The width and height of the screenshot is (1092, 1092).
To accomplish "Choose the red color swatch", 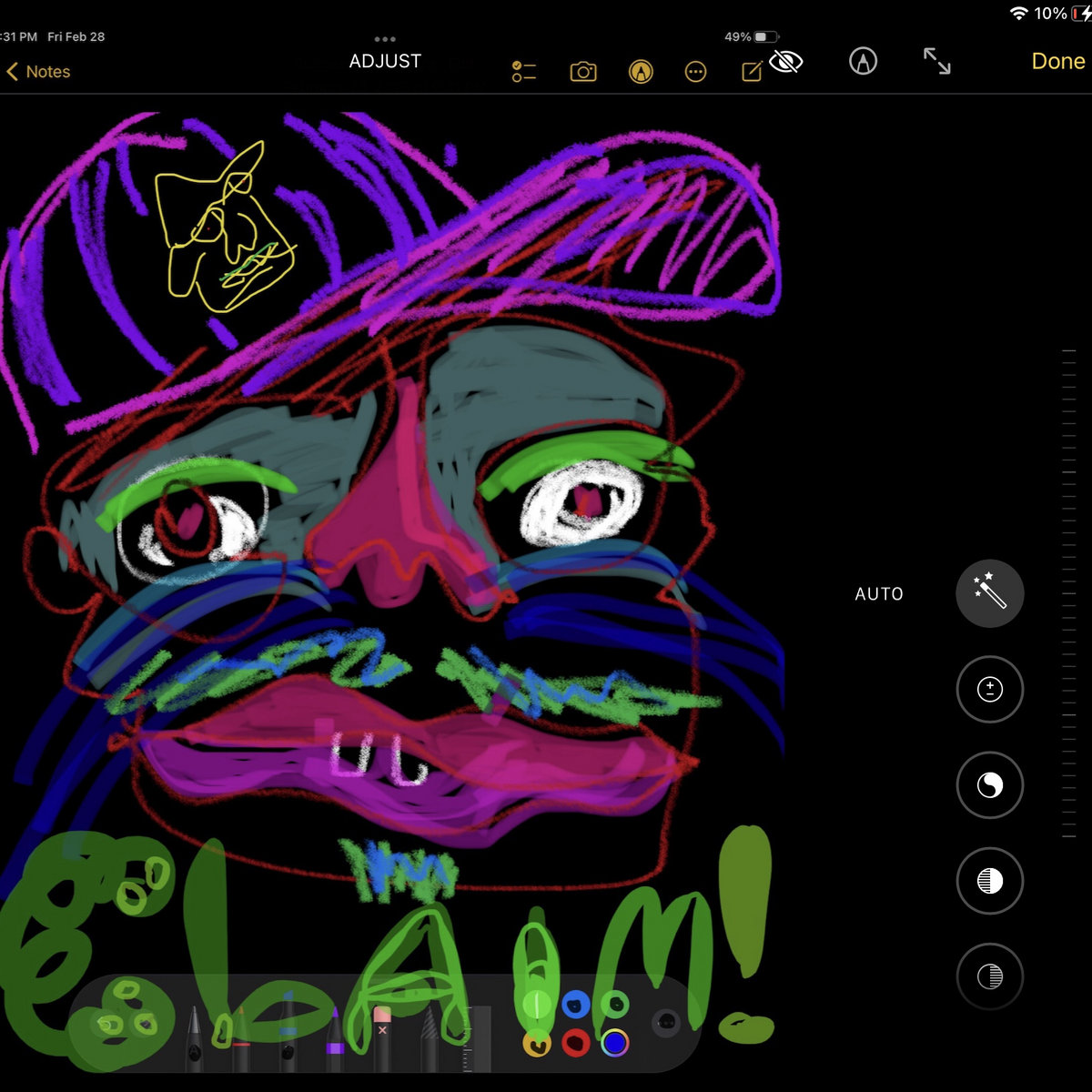I will point(576,1043).
